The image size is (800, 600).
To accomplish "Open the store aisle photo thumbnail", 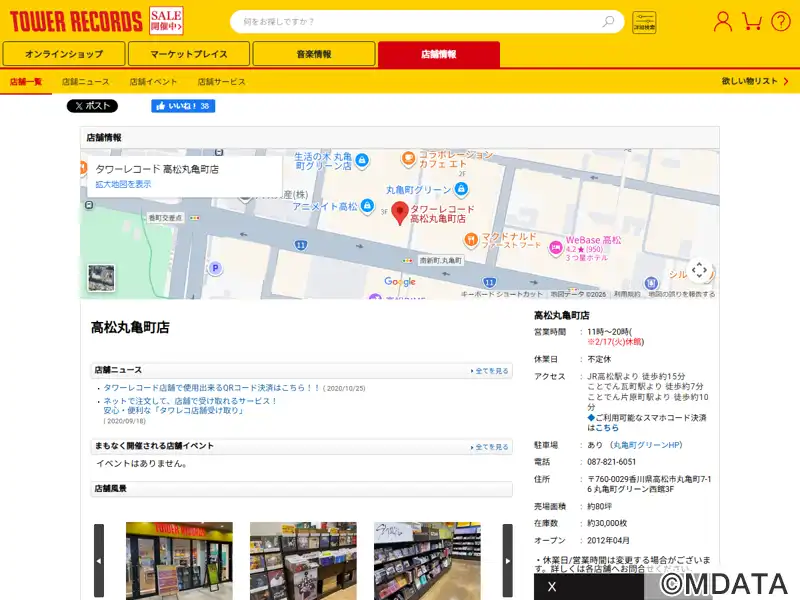I will pos(427,561).
